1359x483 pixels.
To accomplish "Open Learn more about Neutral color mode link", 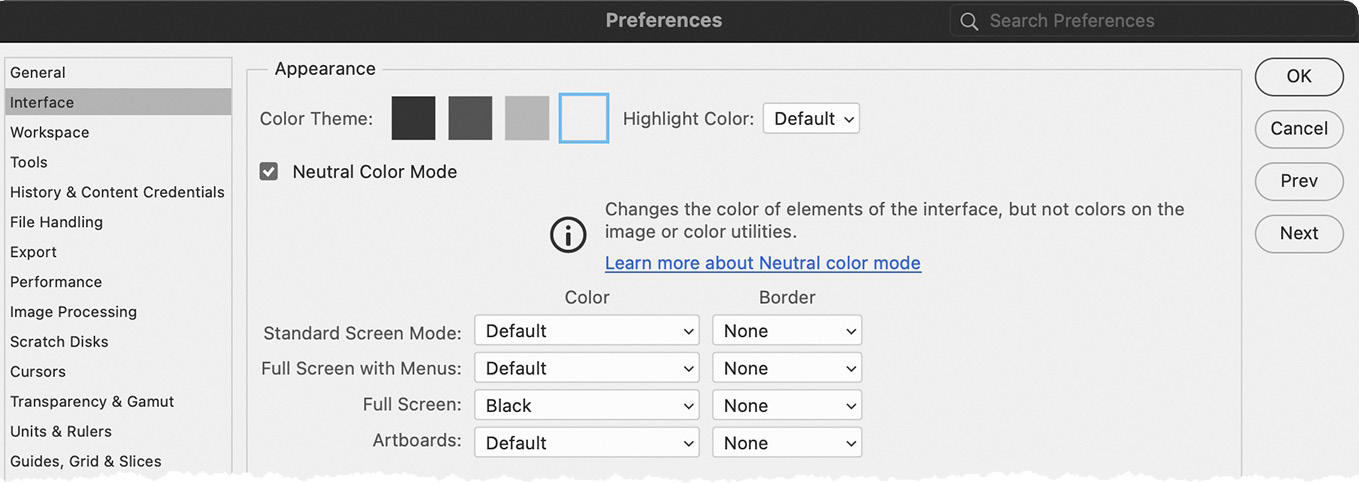I will 763,263.
